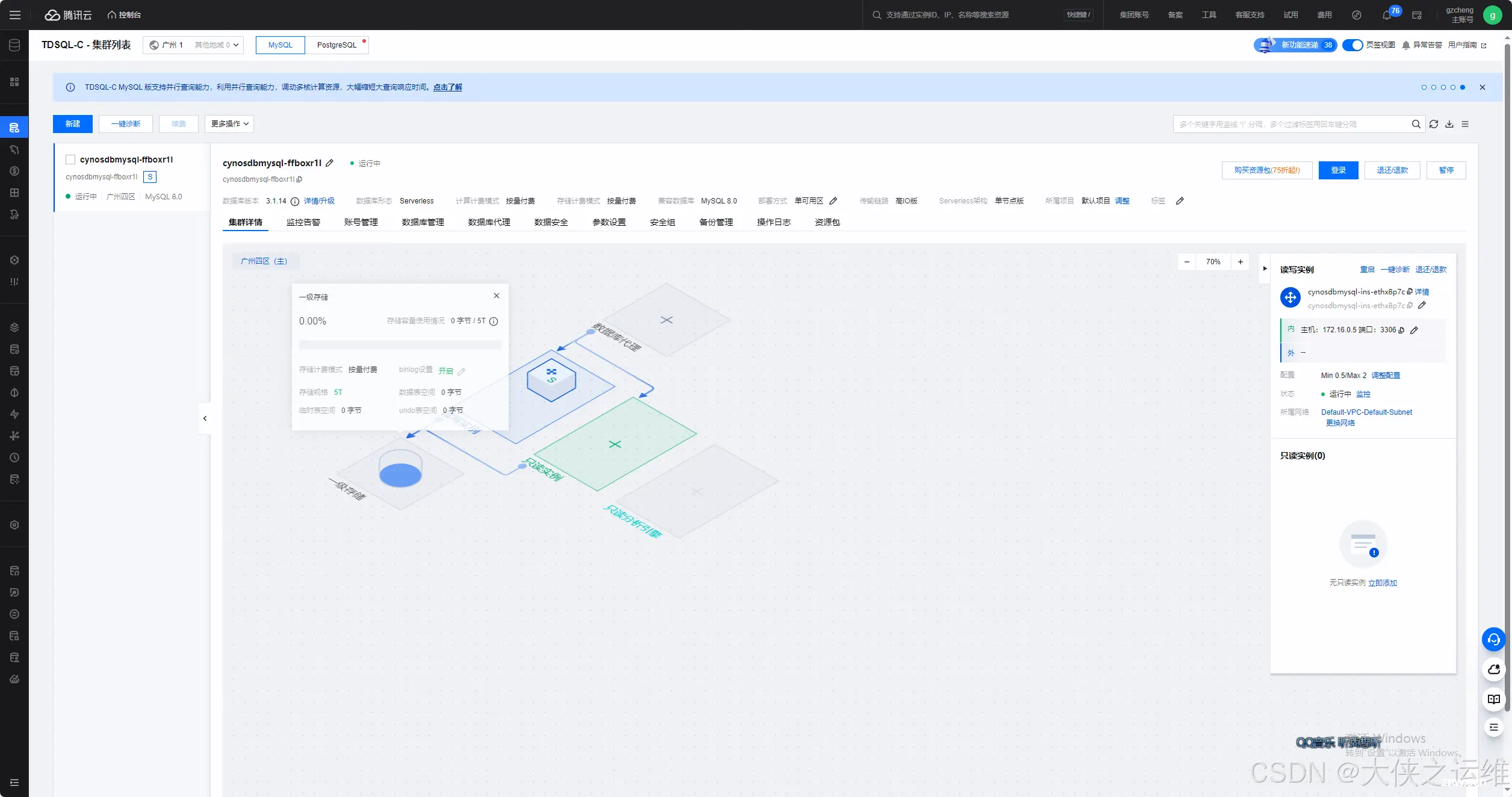
Task: Click the zoom in plus button
Action: tap(1241, 262)
